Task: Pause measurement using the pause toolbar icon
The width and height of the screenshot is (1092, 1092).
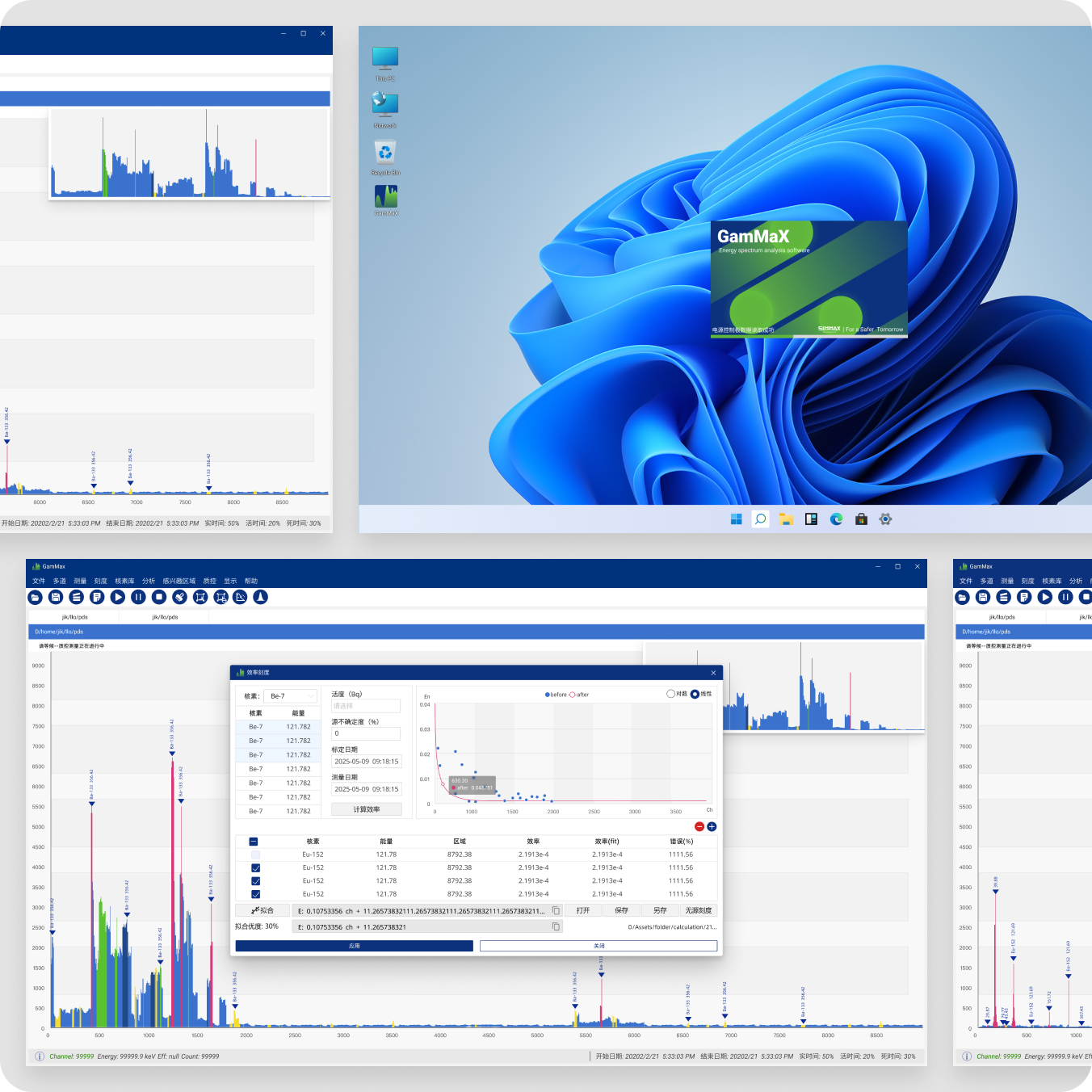Action: coord(138,597)
